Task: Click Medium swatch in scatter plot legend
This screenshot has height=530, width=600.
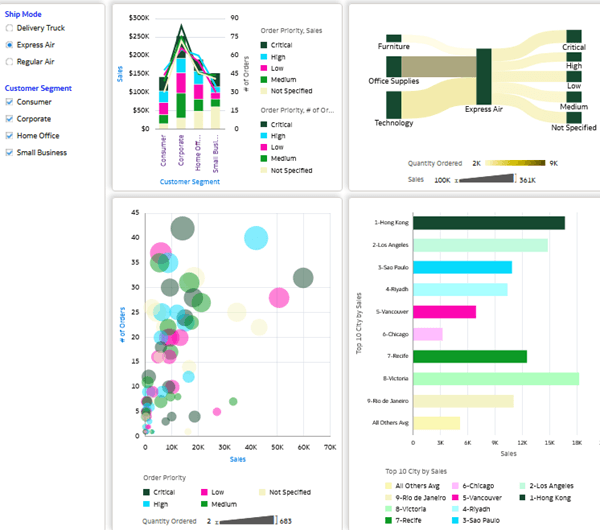Action: click(204, 504)
